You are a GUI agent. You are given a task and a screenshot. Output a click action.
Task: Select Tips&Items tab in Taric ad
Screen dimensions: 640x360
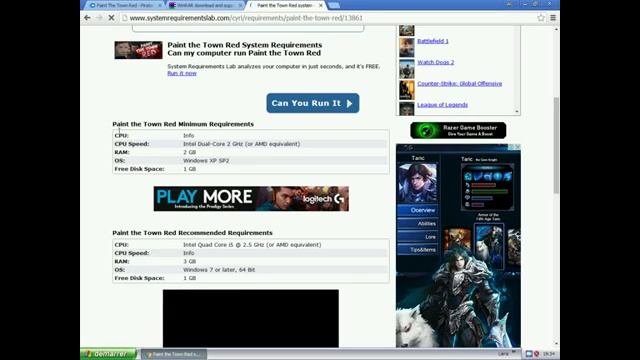[418, 250]
